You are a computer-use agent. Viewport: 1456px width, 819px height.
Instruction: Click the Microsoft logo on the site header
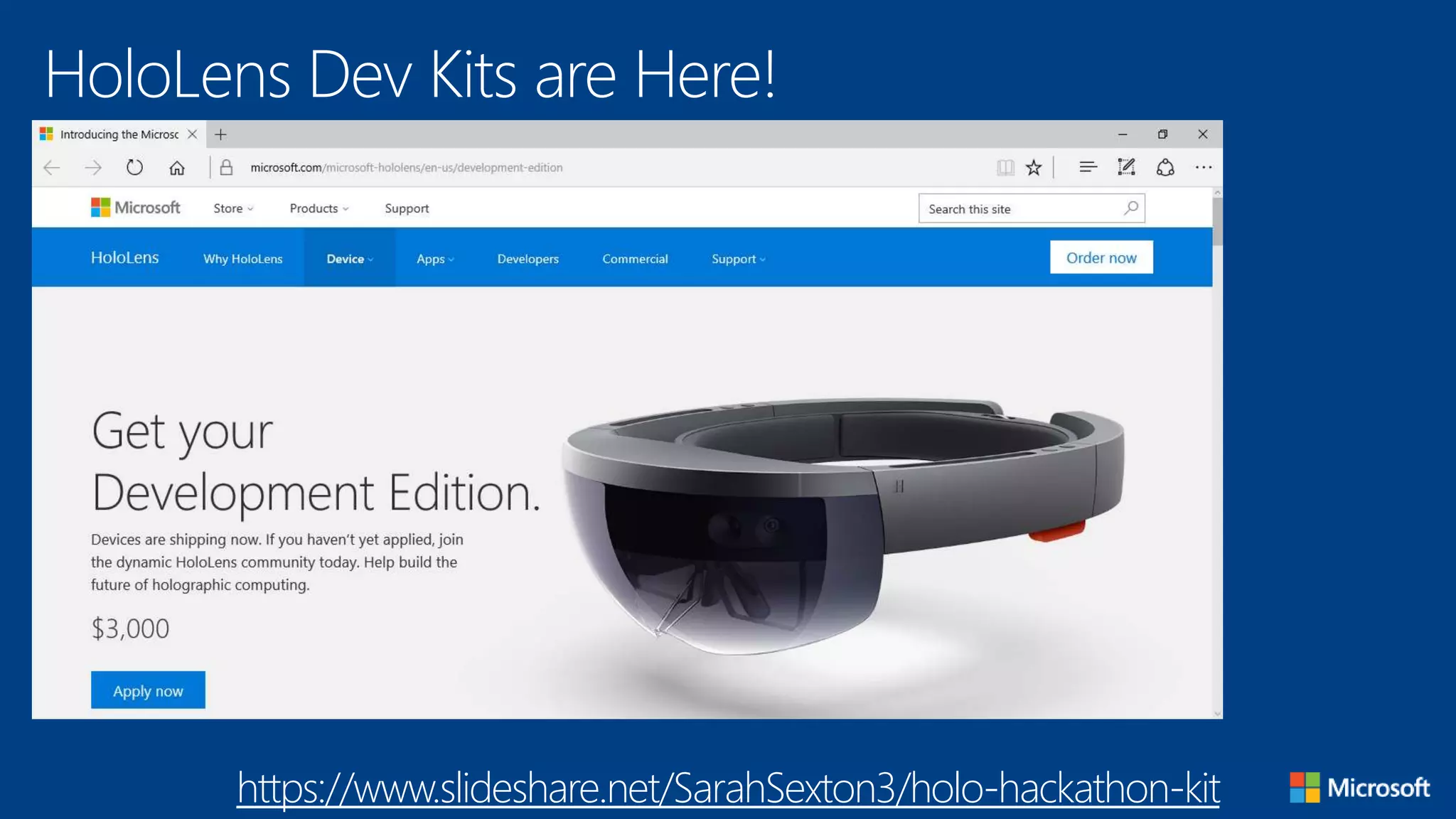(x=136, y=208)
